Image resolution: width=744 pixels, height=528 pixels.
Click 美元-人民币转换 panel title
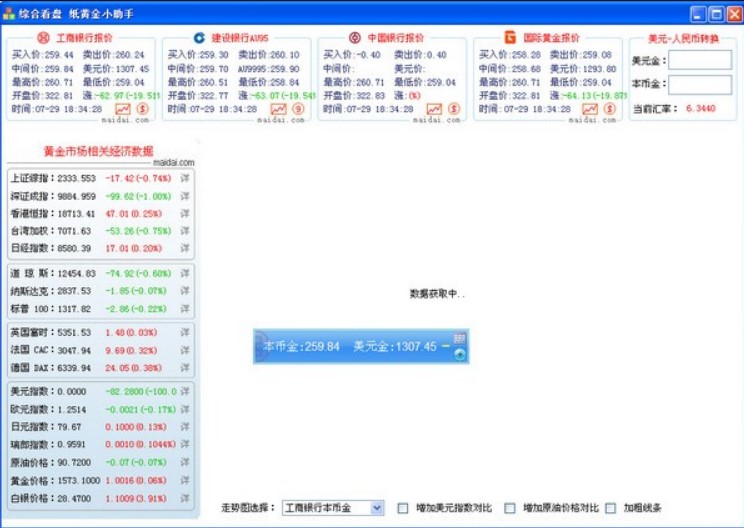[683, 39]
